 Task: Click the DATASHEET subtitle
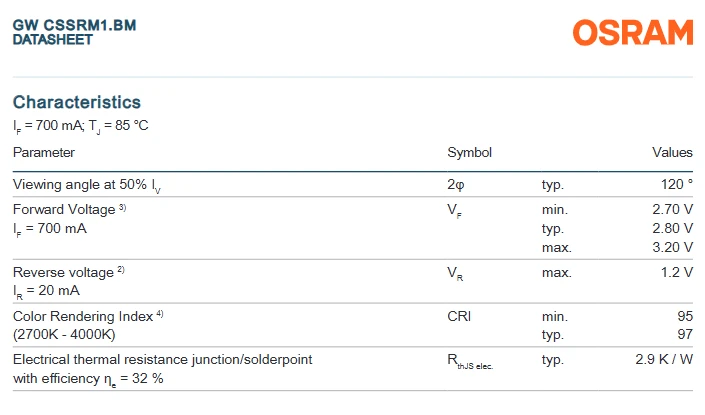(53, 40)
